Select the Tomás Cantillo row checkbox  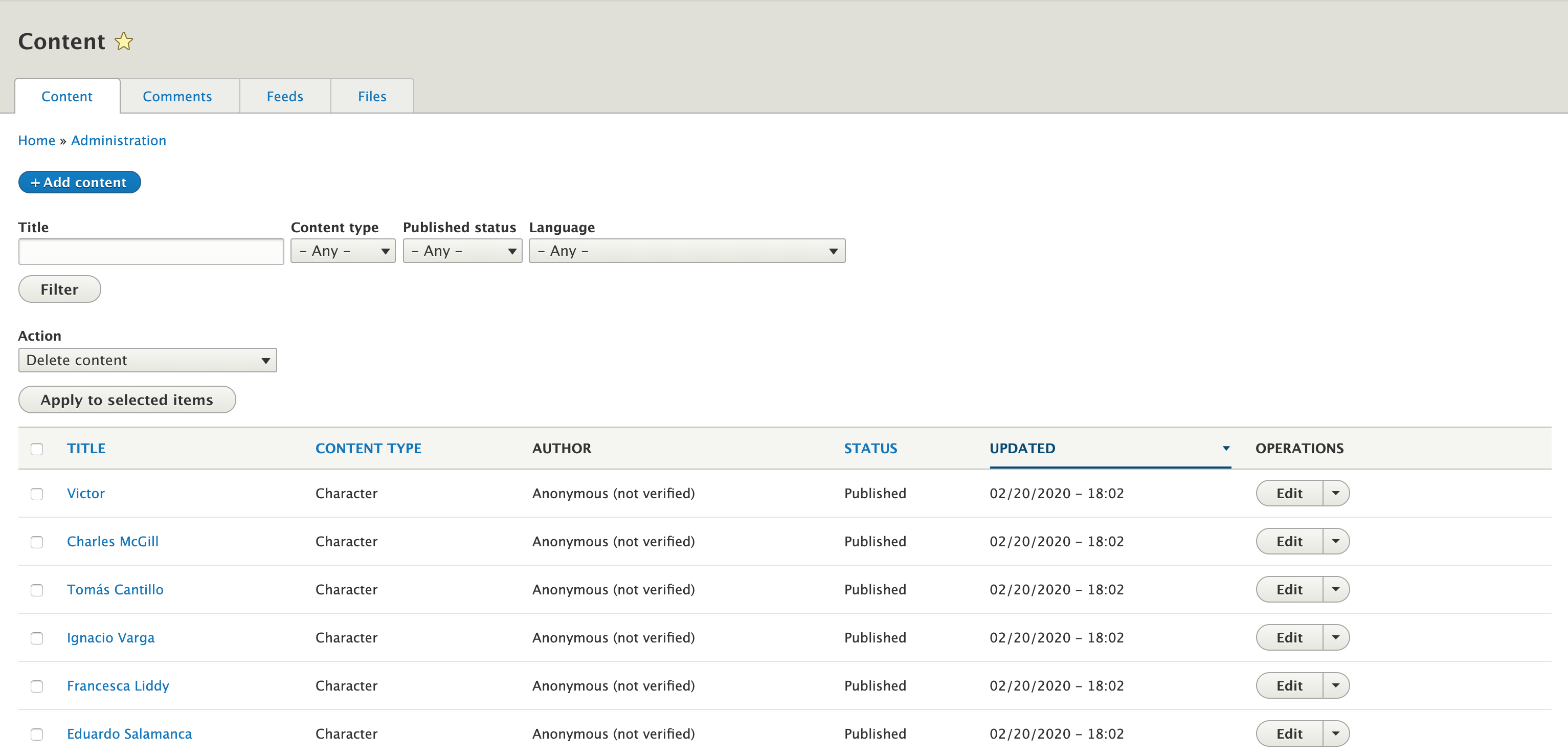pyautogui.click(x=37, y=590)
